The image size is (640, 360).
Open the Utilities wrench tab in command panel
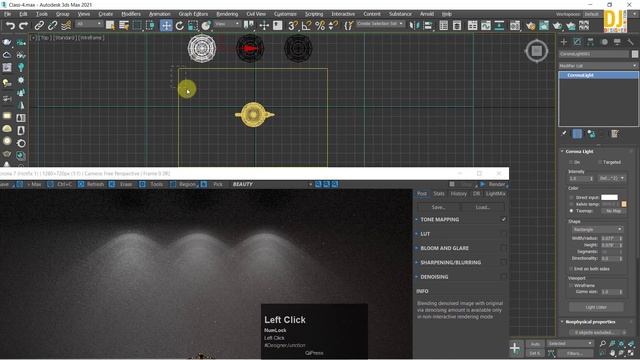point(631,42)
